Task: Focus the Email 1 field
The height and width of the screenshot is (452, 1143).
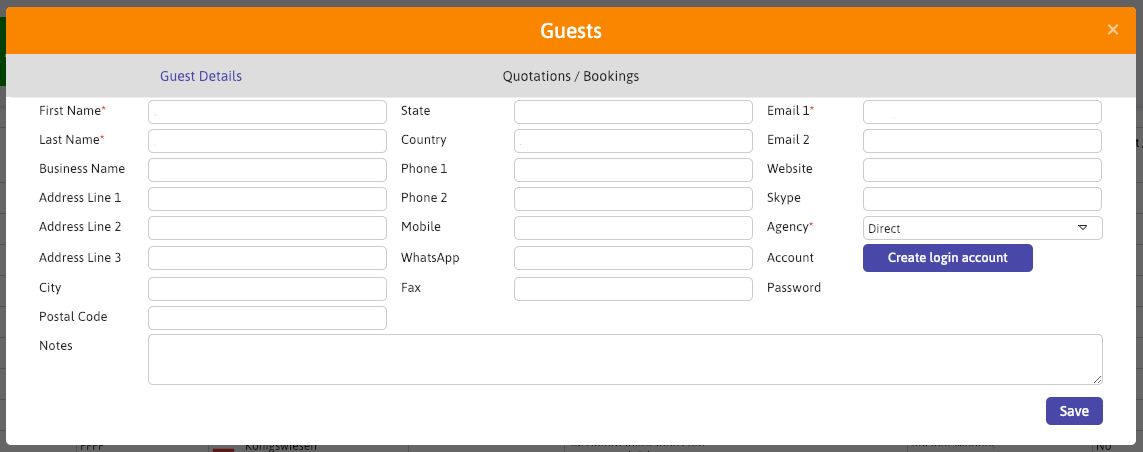Action: click(982, 112)
